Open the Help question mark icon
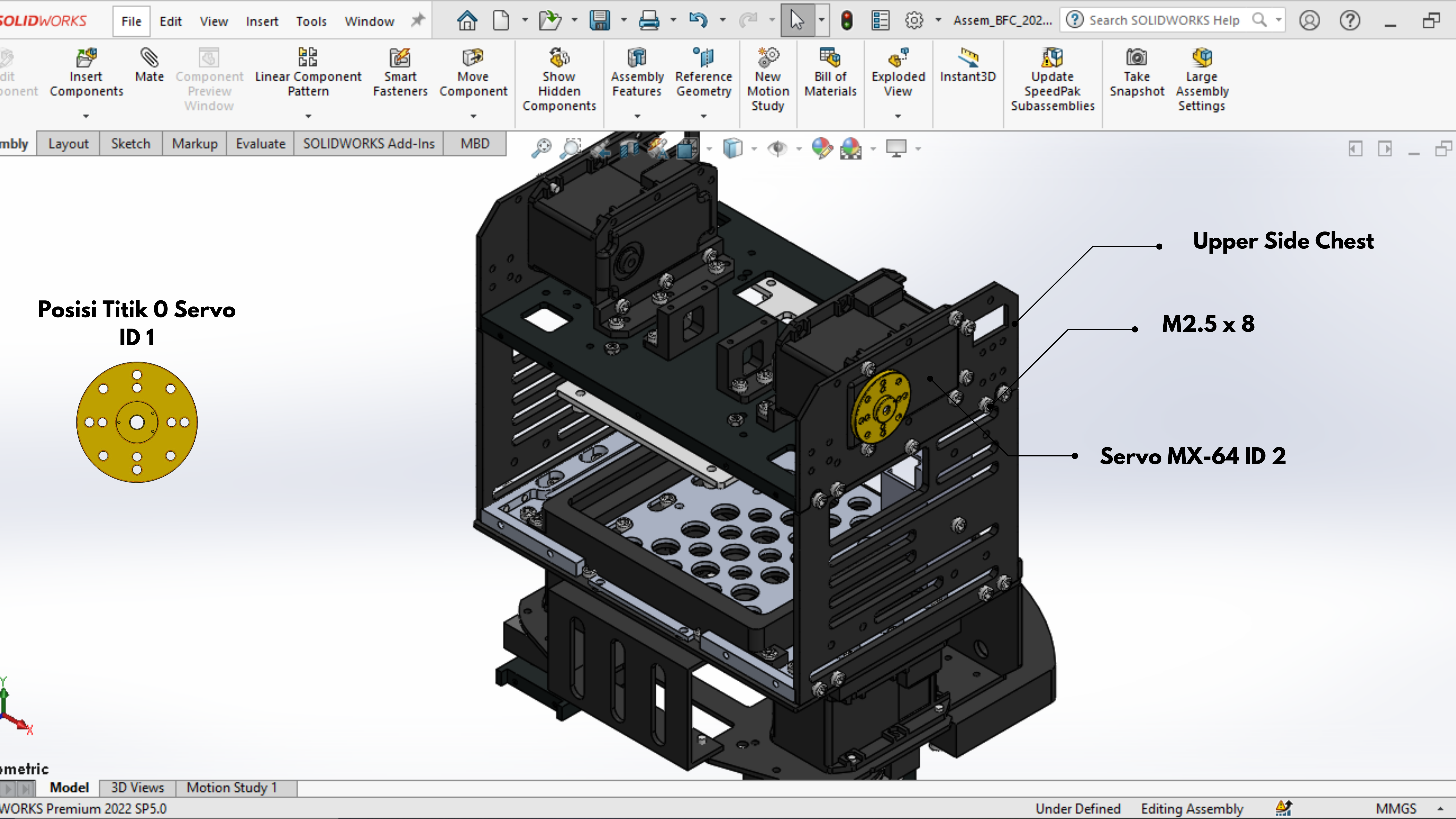Viewport: 1456px width, 819px height. click(1350, 21)
